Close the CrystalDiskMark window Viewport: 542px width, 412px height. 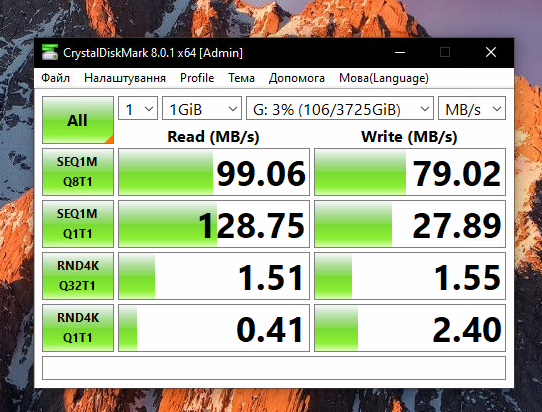[x=491, y=53]
